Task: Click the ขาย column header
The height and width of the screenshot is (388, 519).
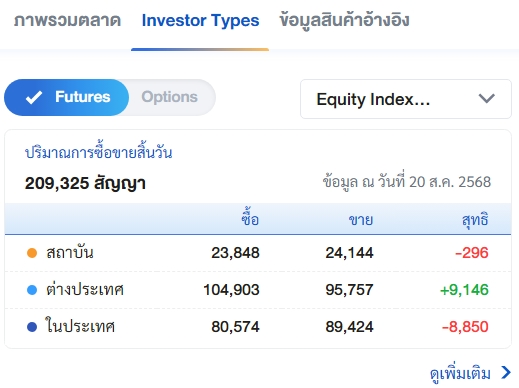Action: click(x=361, y=220)
